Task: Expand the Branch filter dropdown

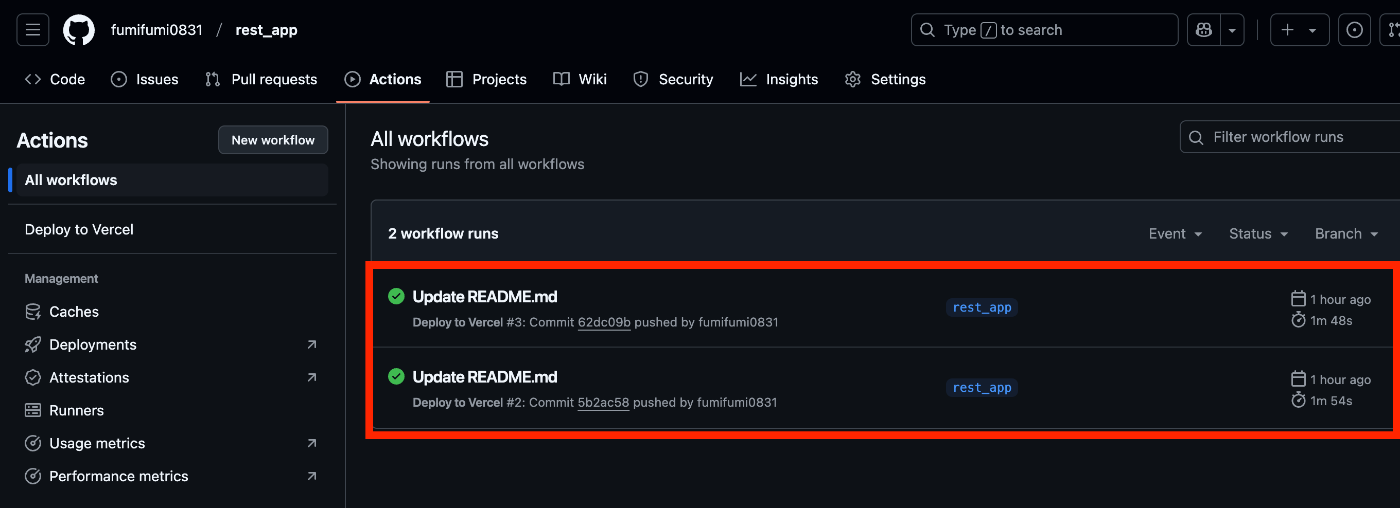Action: click(x=1347, y=234)
